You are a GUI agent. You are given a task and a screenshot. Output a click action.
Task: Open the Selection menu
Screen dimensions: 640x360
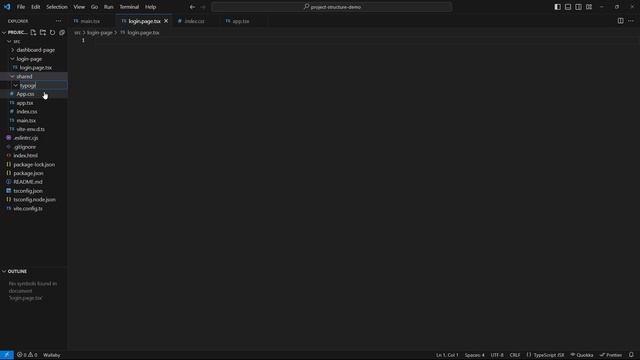click(57, 7)
